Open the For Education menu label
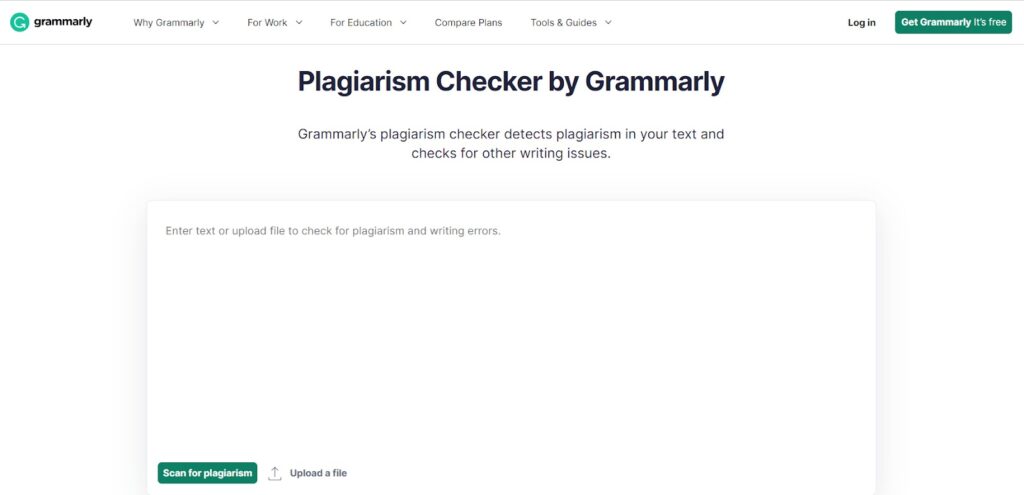Screen dimensions: 1024x495 pos(361,22)
